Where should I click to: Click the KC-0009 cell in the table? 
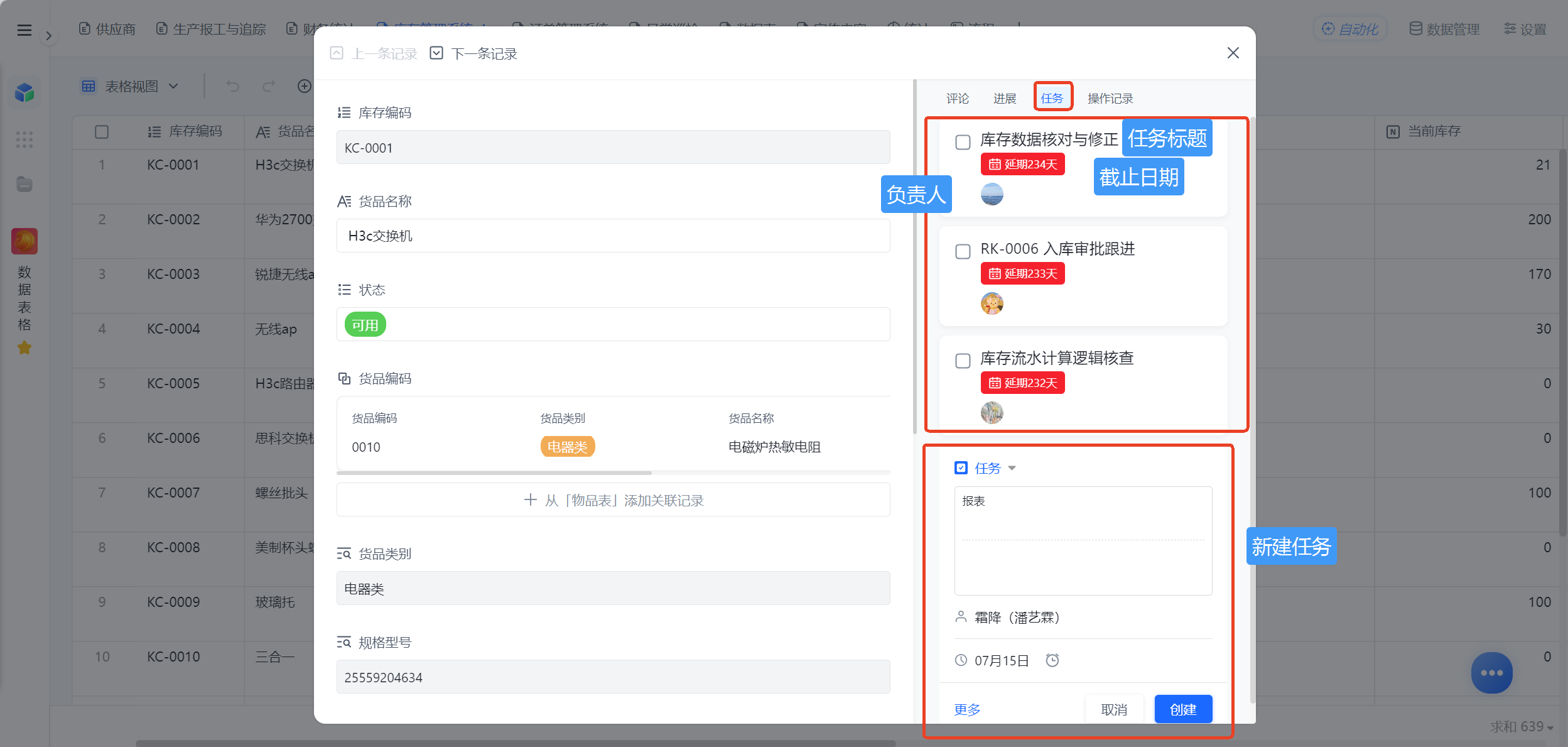(173, 602)
